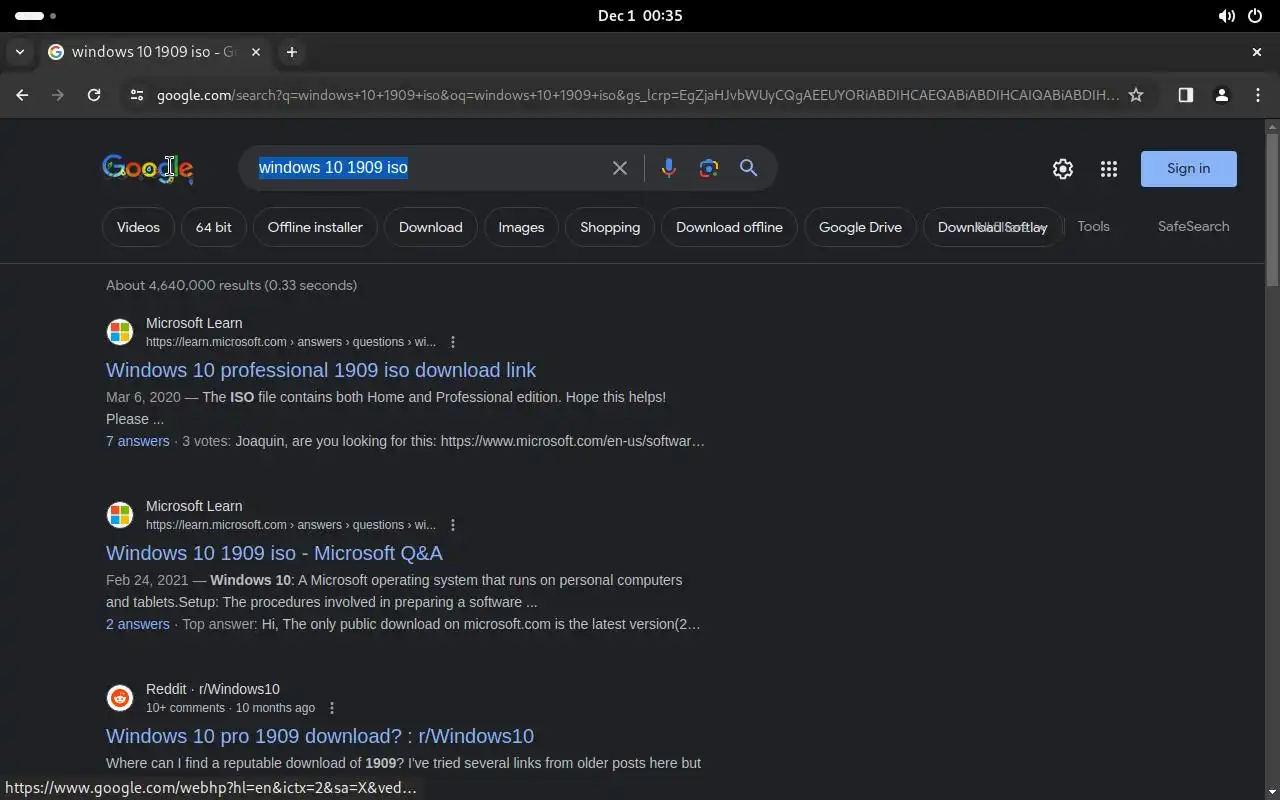Open the system volume icon in the top bar
This screenshot has width=1280, height=800.
click(1226, 16)
